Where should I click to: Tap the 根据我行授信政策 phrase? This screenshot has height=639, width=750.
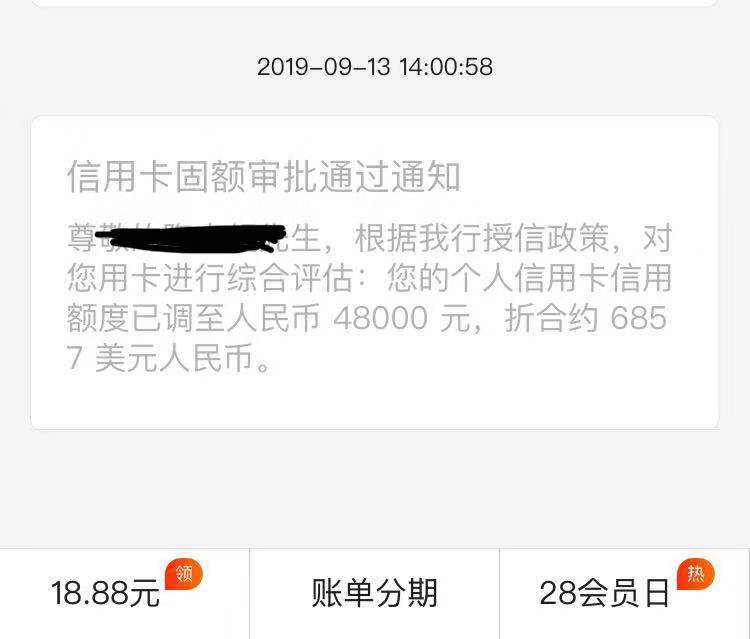click(482, 237)
